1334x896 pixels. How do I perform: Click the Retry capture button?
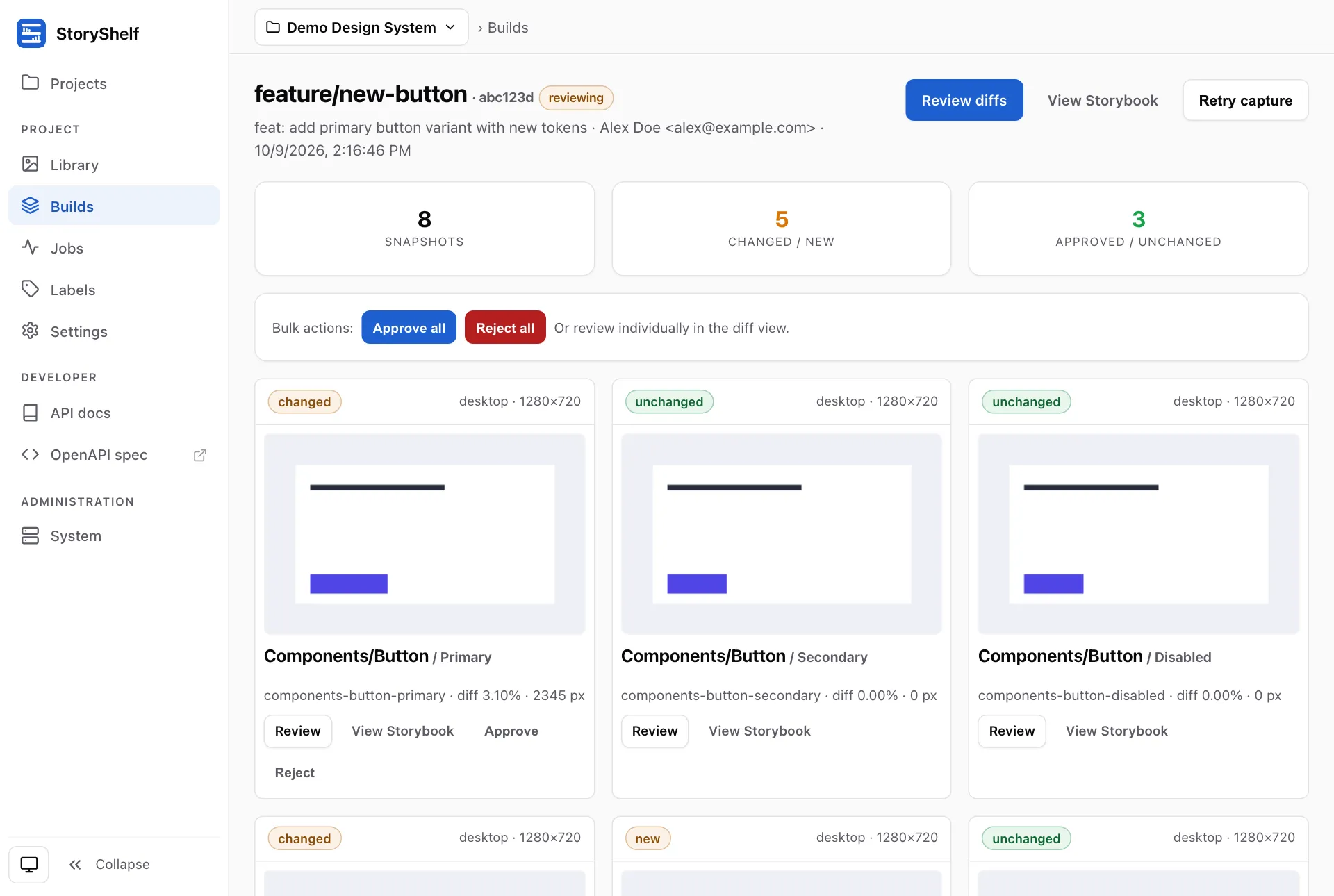tap(1245, 100)
